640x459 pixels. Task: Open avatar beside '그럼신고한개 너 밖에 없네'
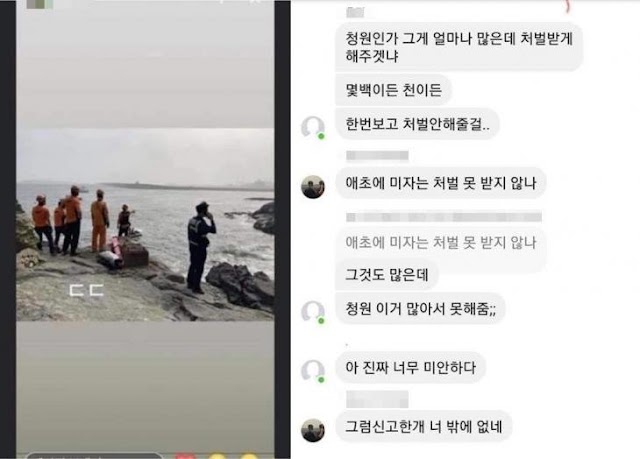[313, 430]
